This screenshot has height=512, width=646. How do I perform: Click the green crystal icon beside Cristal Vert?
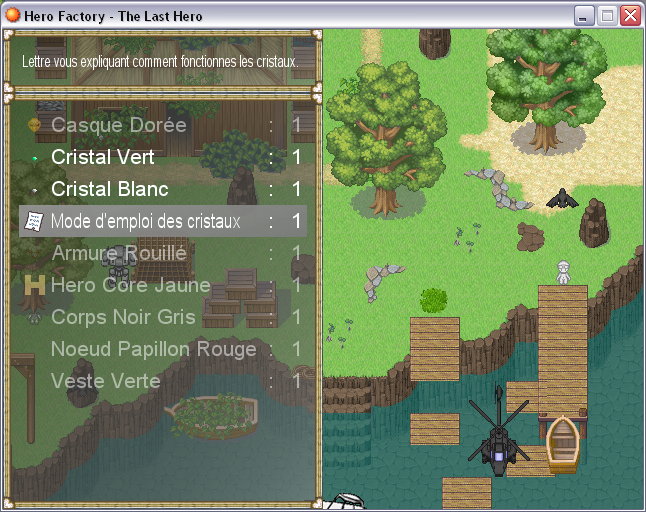pos(35,157)
